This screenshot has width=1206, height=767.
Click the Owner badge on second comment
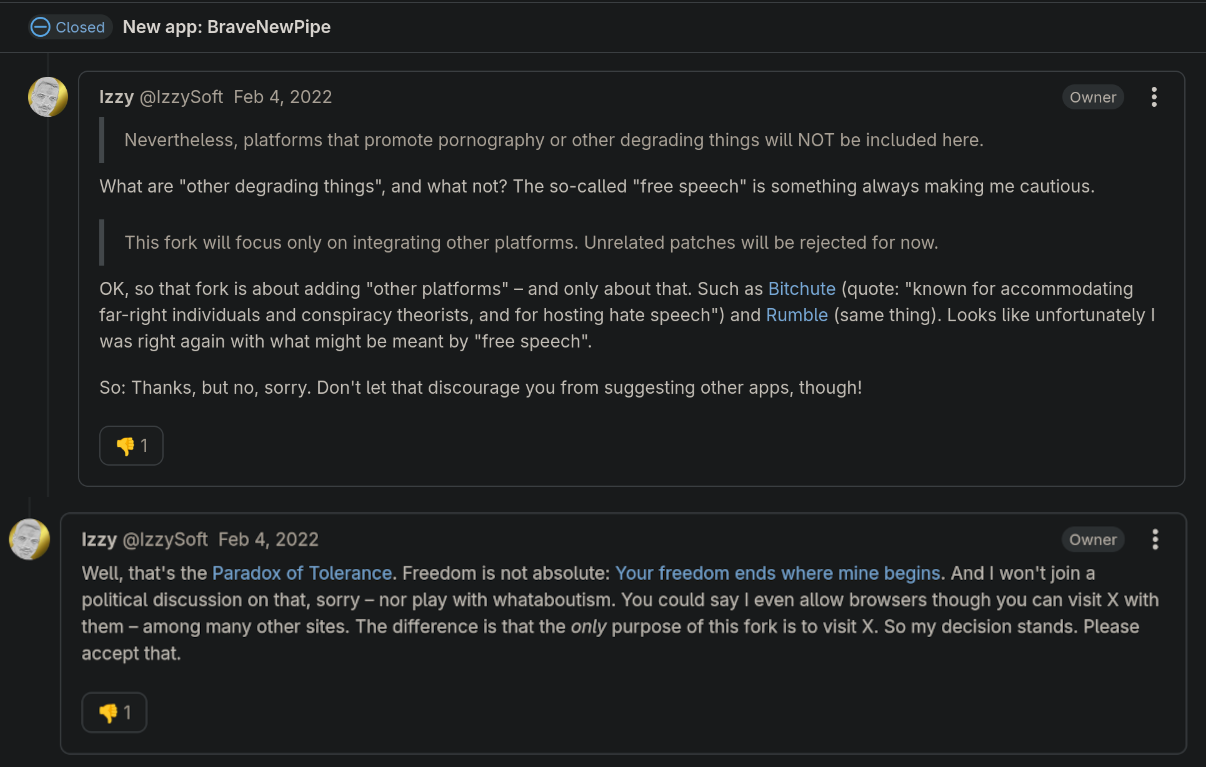pos(1093,539)
